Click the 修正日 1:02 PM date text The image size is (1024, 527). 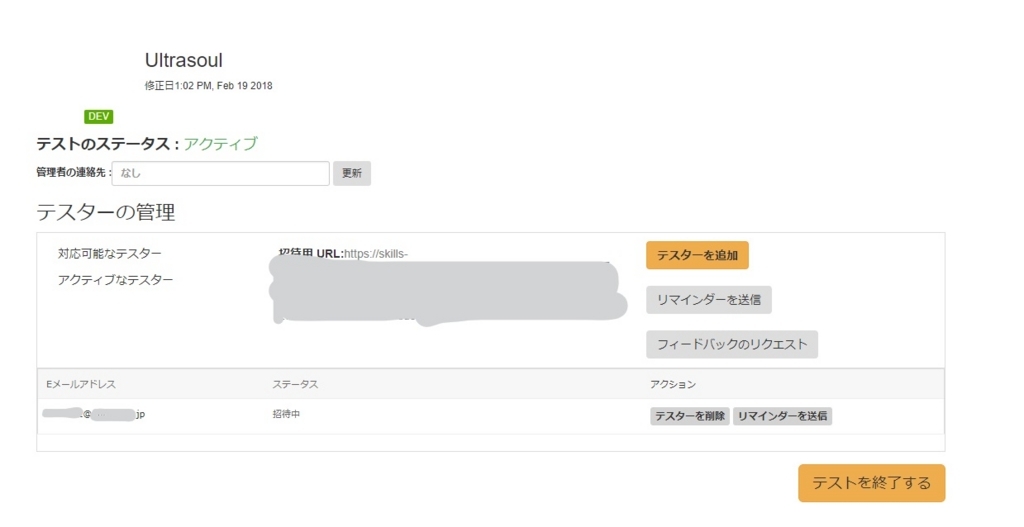[x=208, y=86]
